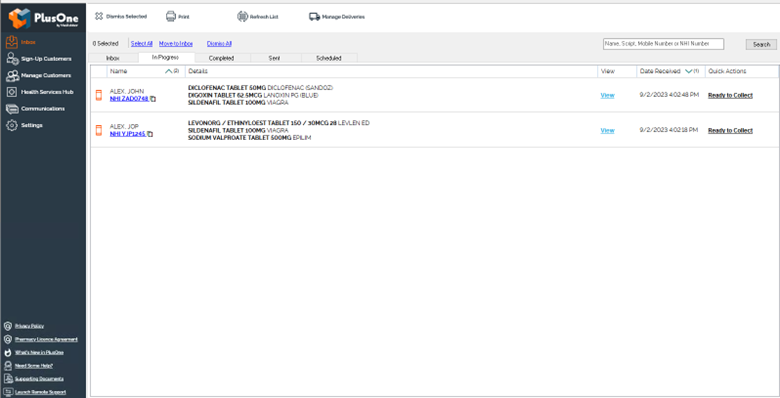Open Communications sidebar icon
780x398 pixels.
[12, 108]
